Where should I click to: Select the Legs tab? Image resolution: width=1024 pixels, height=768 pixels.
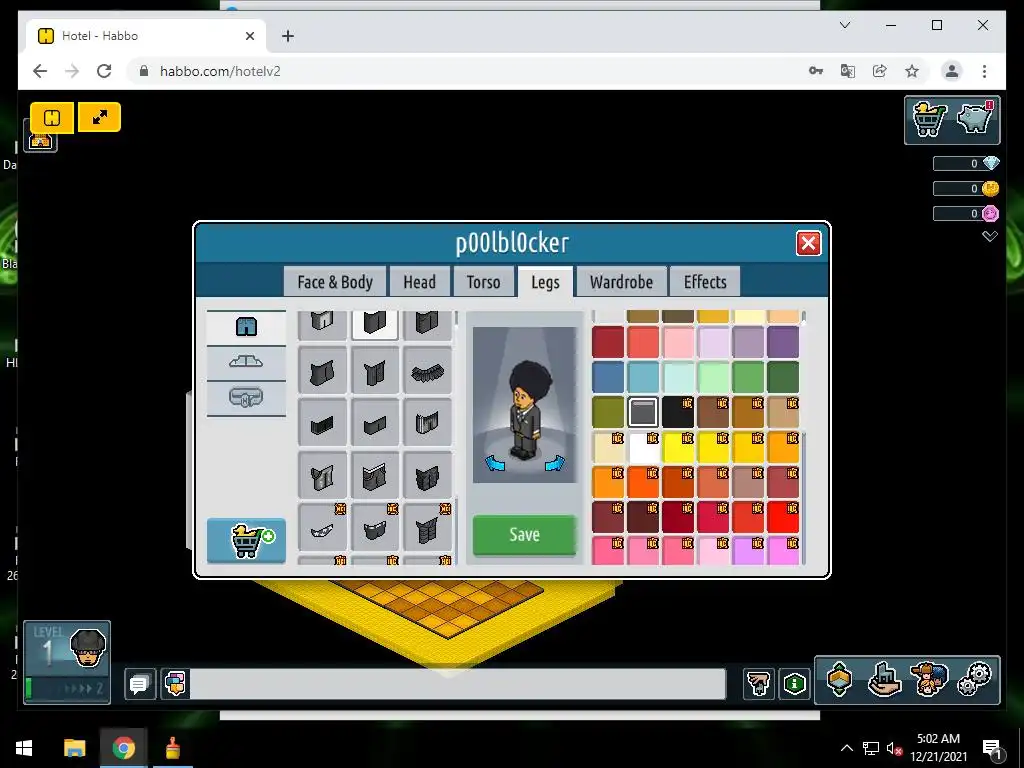545,282
